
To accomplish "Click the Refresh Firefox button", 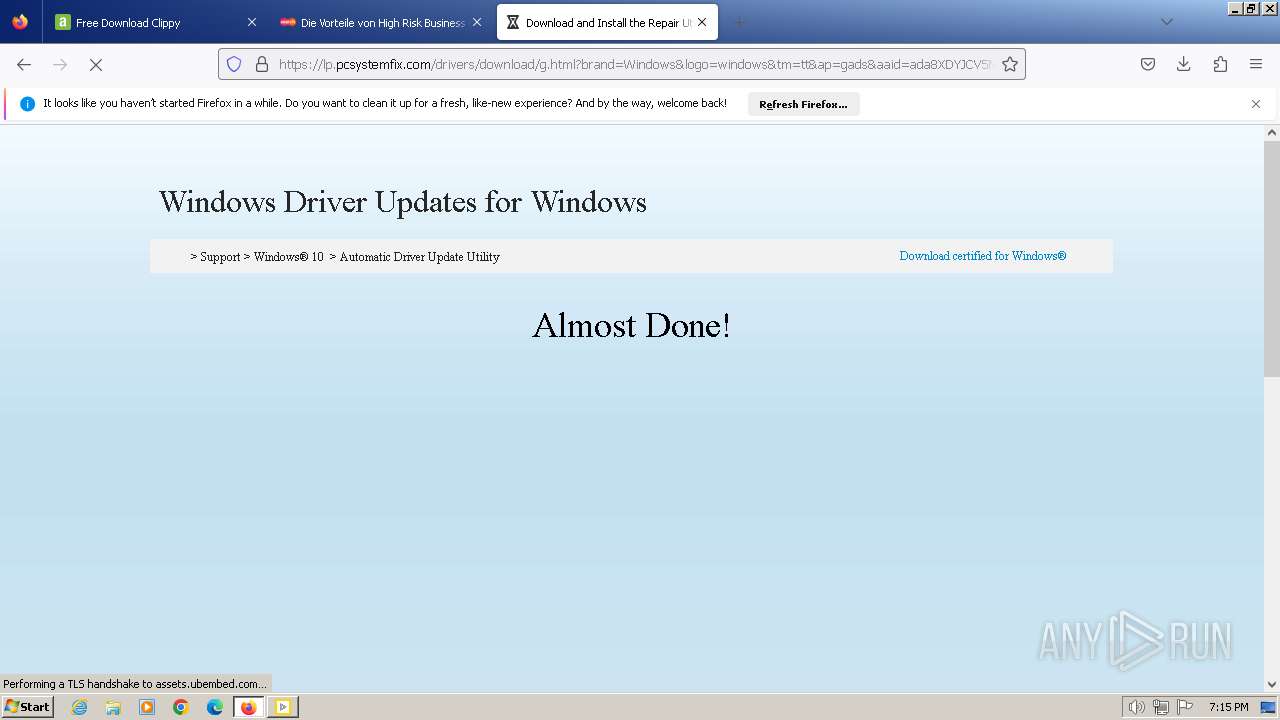I will pos(803,104).
